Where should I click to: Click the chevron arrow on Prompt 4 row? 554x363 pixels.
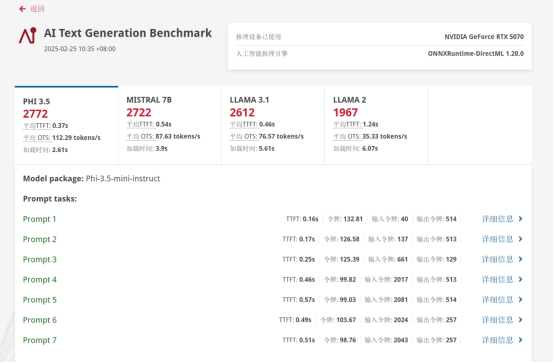click(520, 280)
